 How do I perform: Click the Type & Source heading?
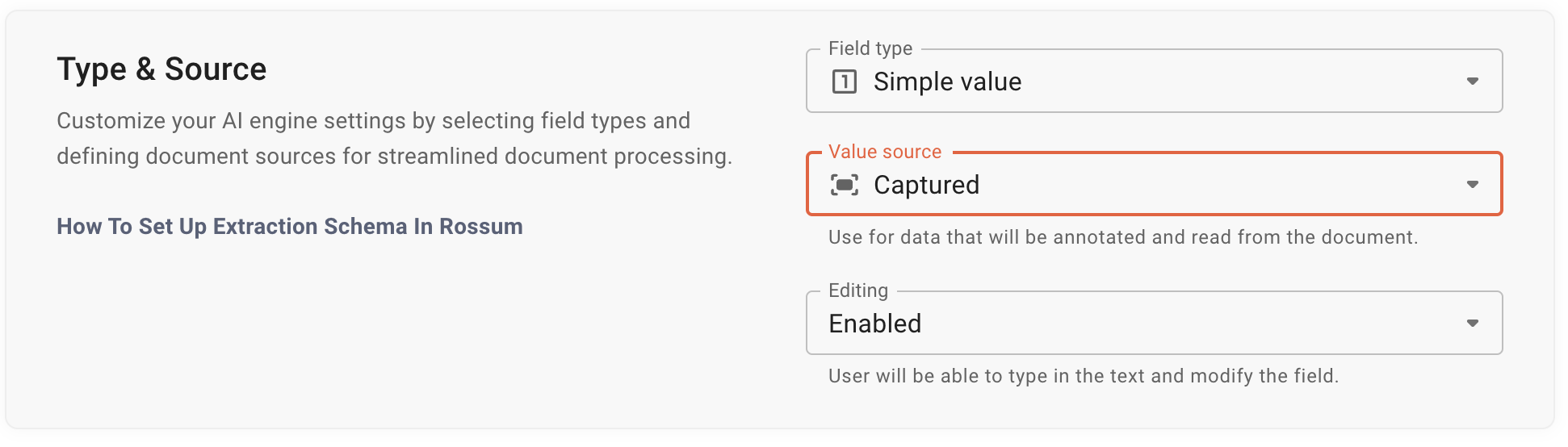coord(161,69)
